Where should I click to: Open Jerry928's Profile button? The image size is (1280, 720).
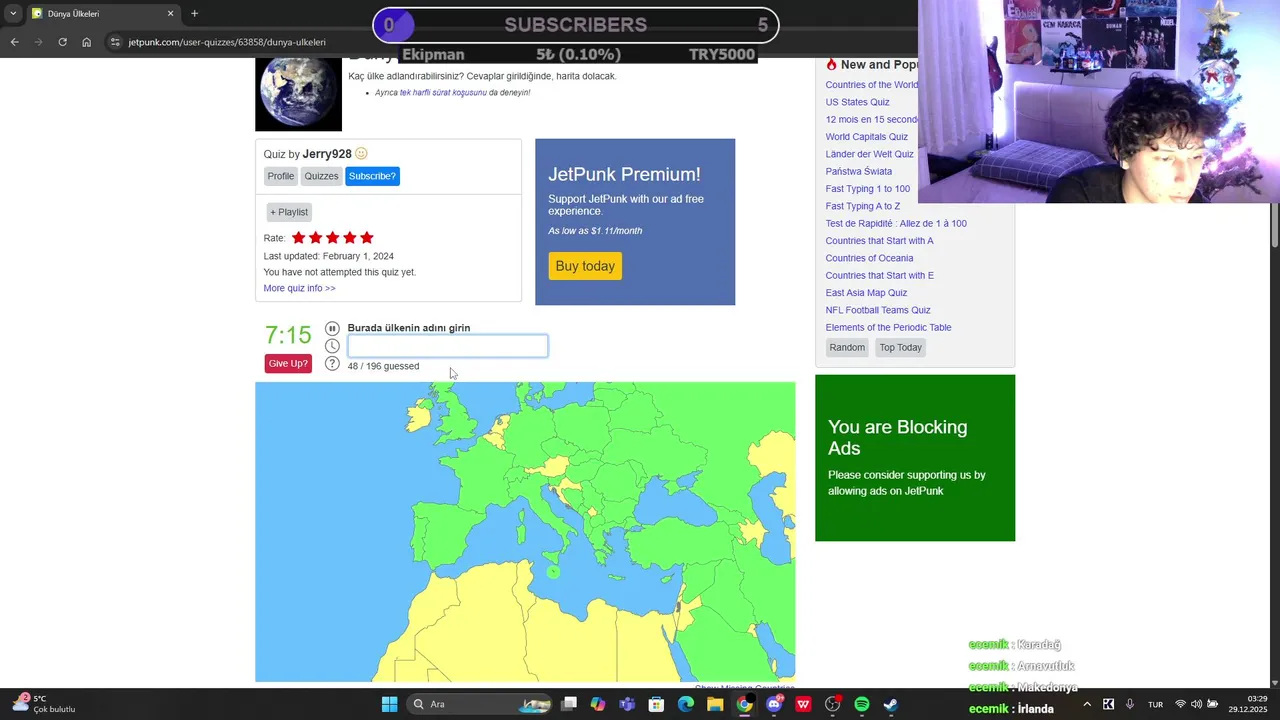tap(281, 176)
